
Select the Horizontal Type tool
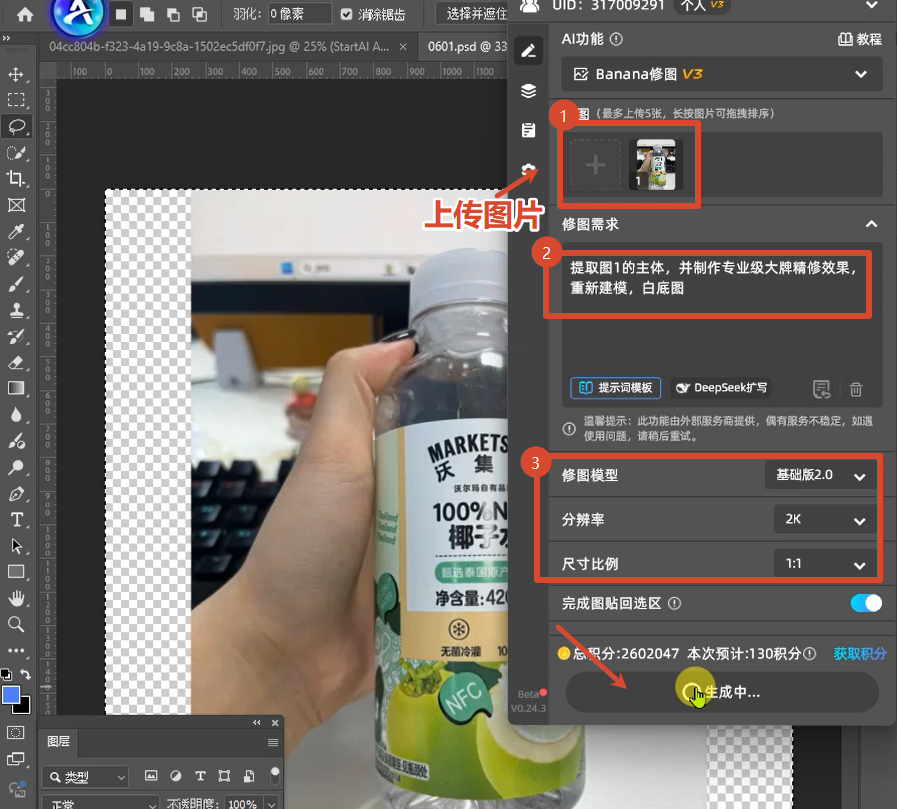[16, 520]
